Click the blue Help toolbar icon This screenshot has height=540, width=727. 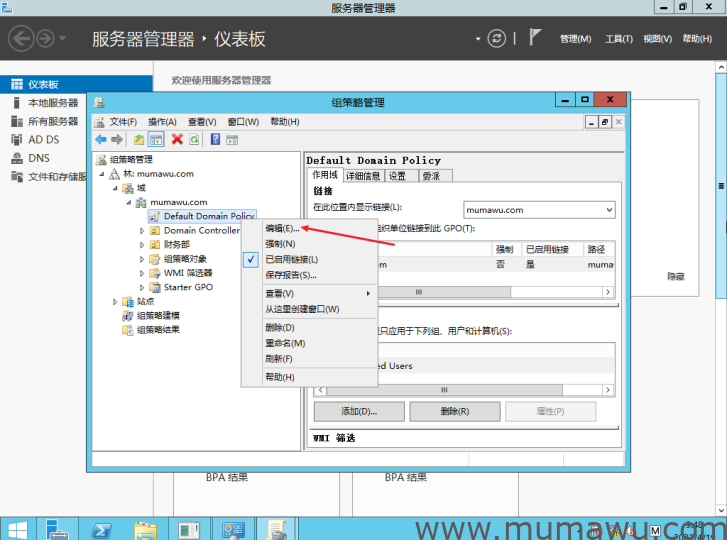(x=215, y=140)
